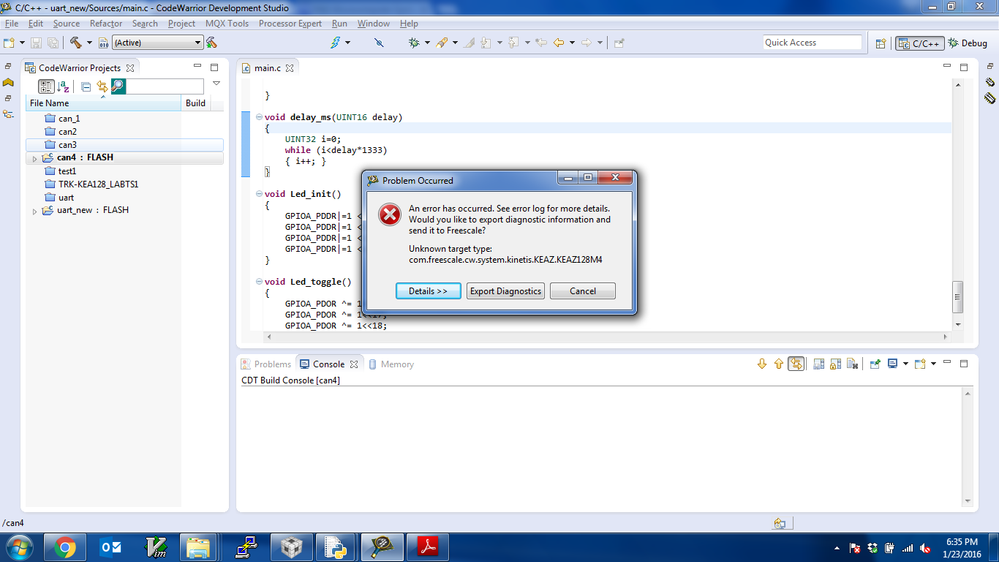The image size is (999, 562).
Task: Collapse the Led_init function fold marker
Action: pos(259,193)
